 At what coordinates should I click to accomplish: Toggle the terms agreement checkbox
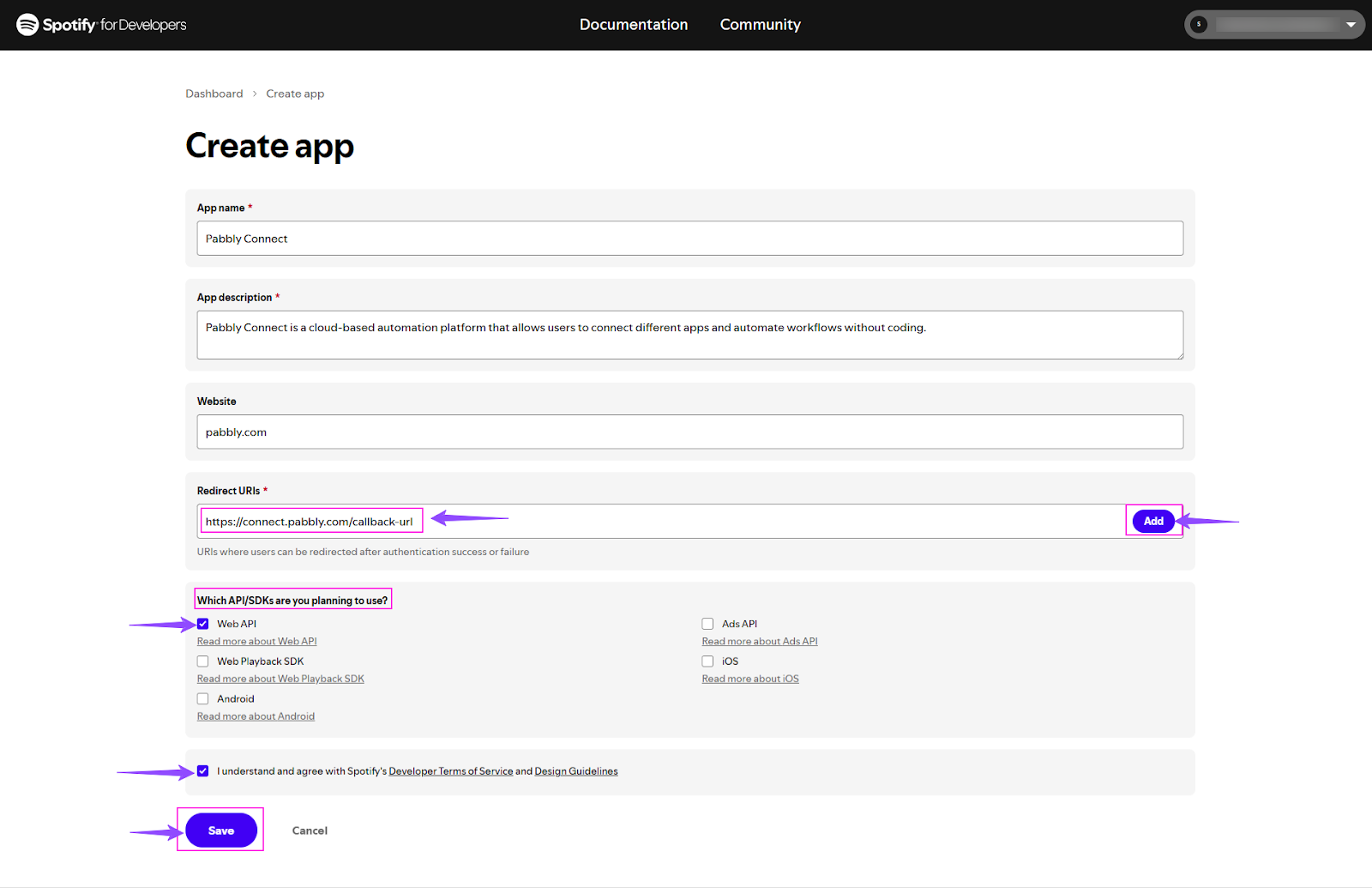point(203,771)
